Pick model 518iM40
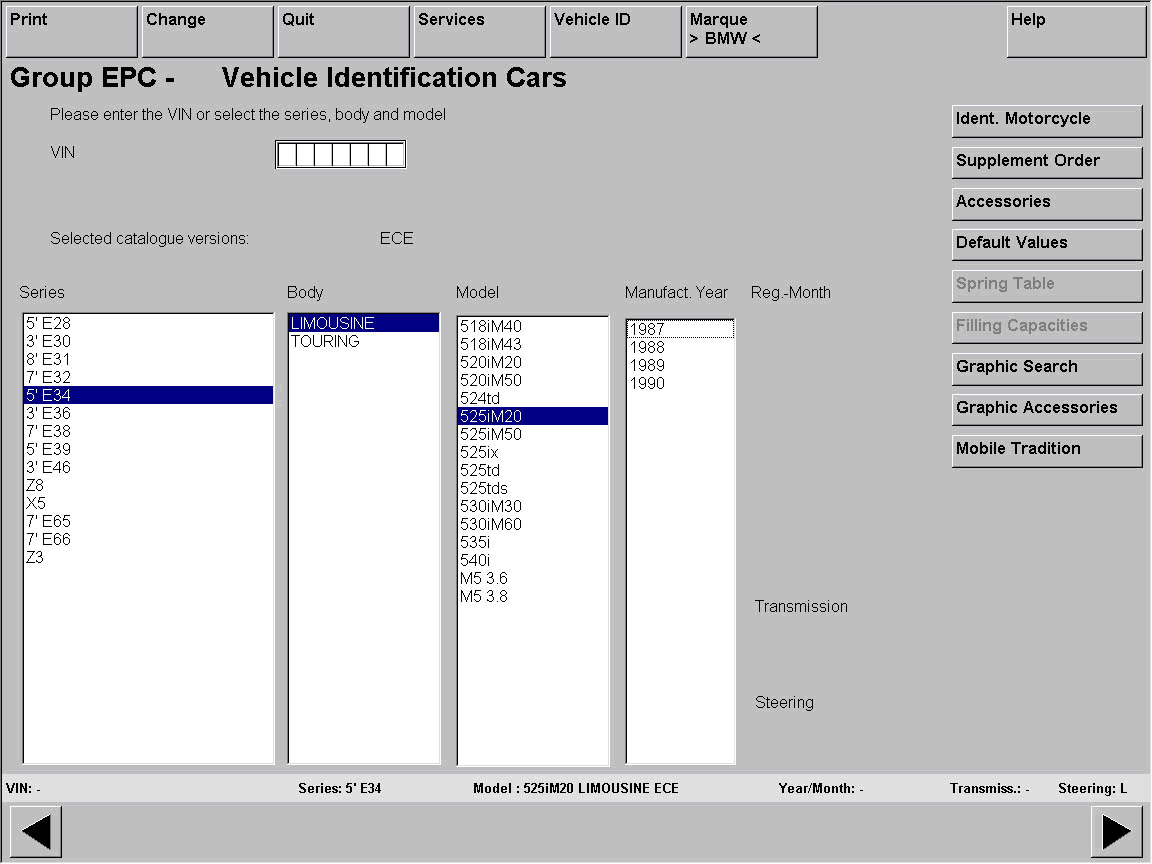Viewport: 1152px width, 864px height. click(x=533, y=326)
